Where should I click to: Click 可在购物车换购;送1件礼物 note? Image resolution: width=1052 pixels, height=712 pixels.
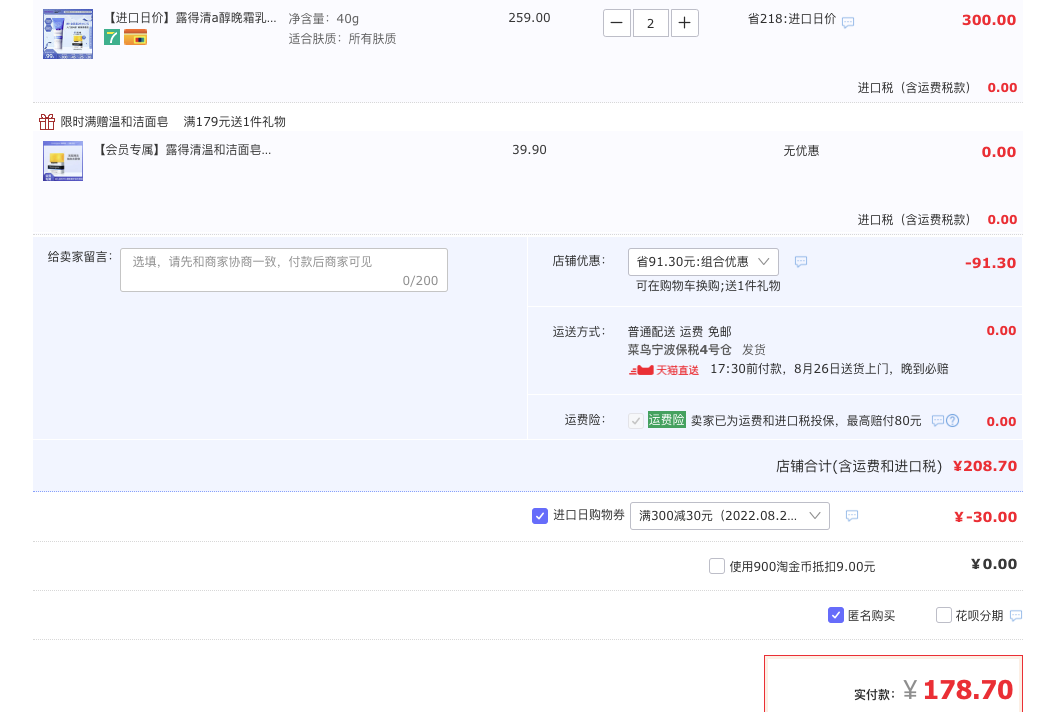point(708,286)
